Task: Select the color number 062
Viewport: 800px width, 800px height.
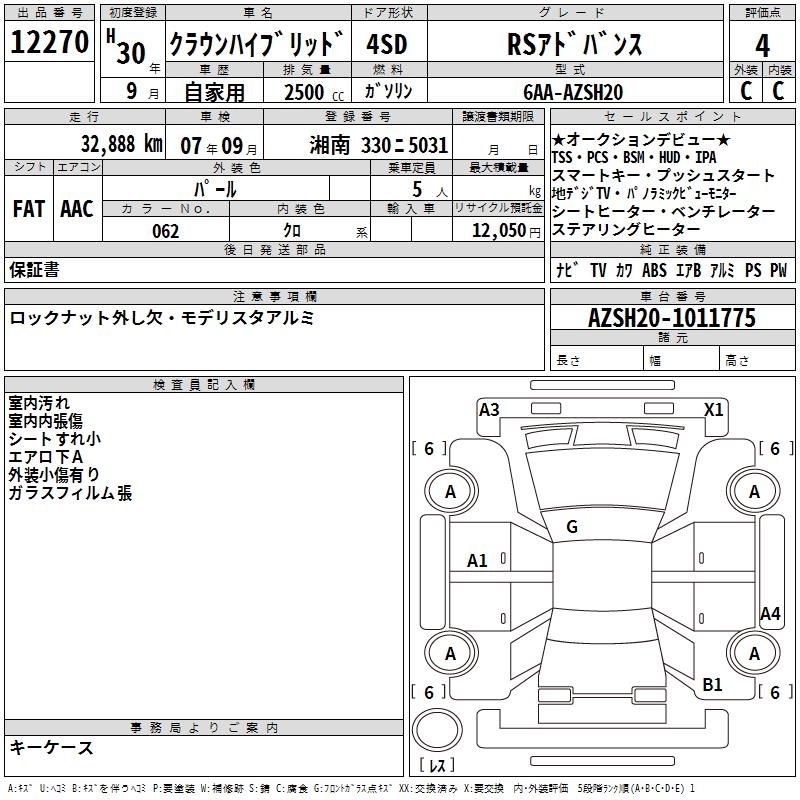Action: point(166,231)
